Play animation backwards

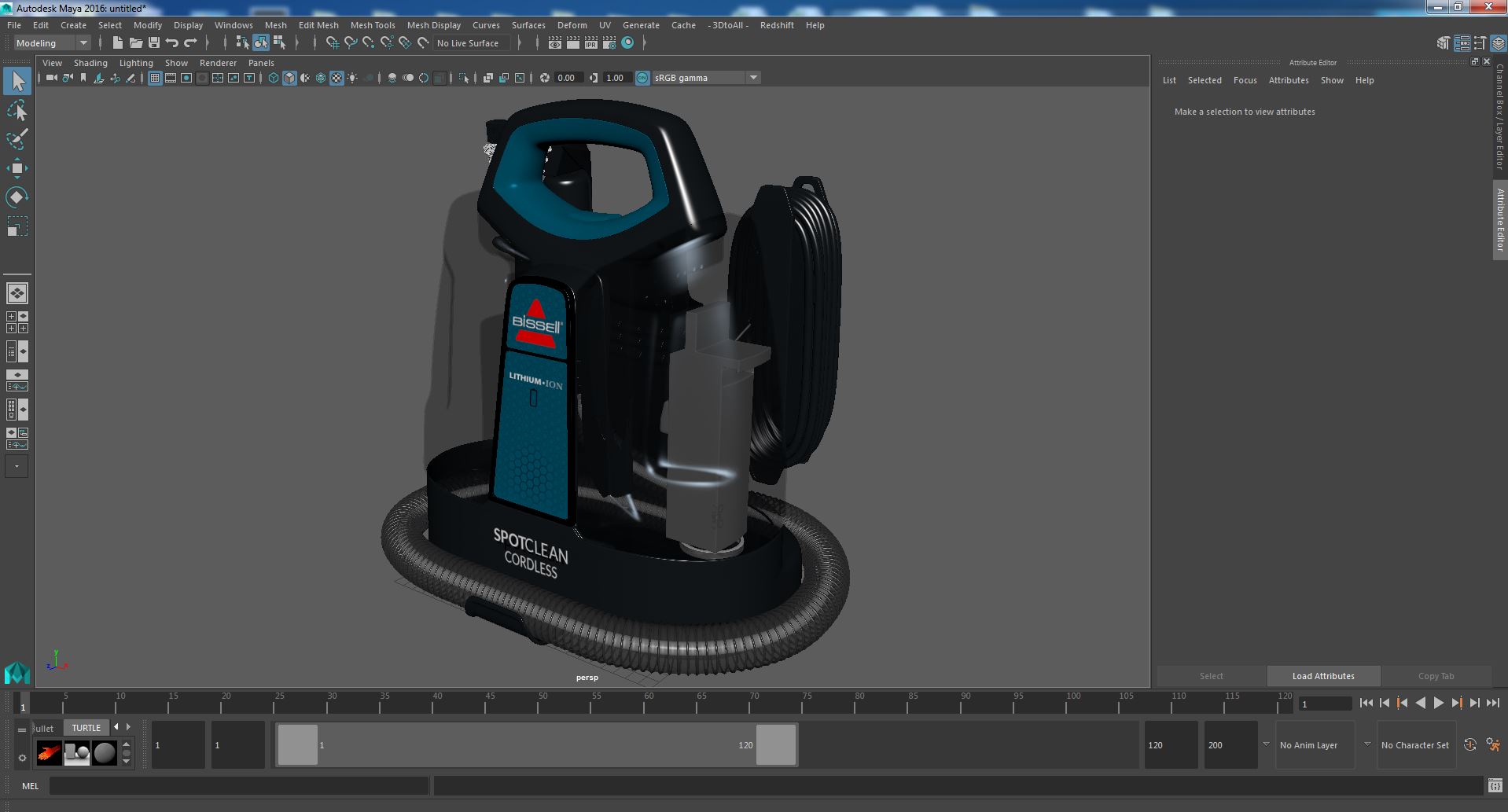1420,704
